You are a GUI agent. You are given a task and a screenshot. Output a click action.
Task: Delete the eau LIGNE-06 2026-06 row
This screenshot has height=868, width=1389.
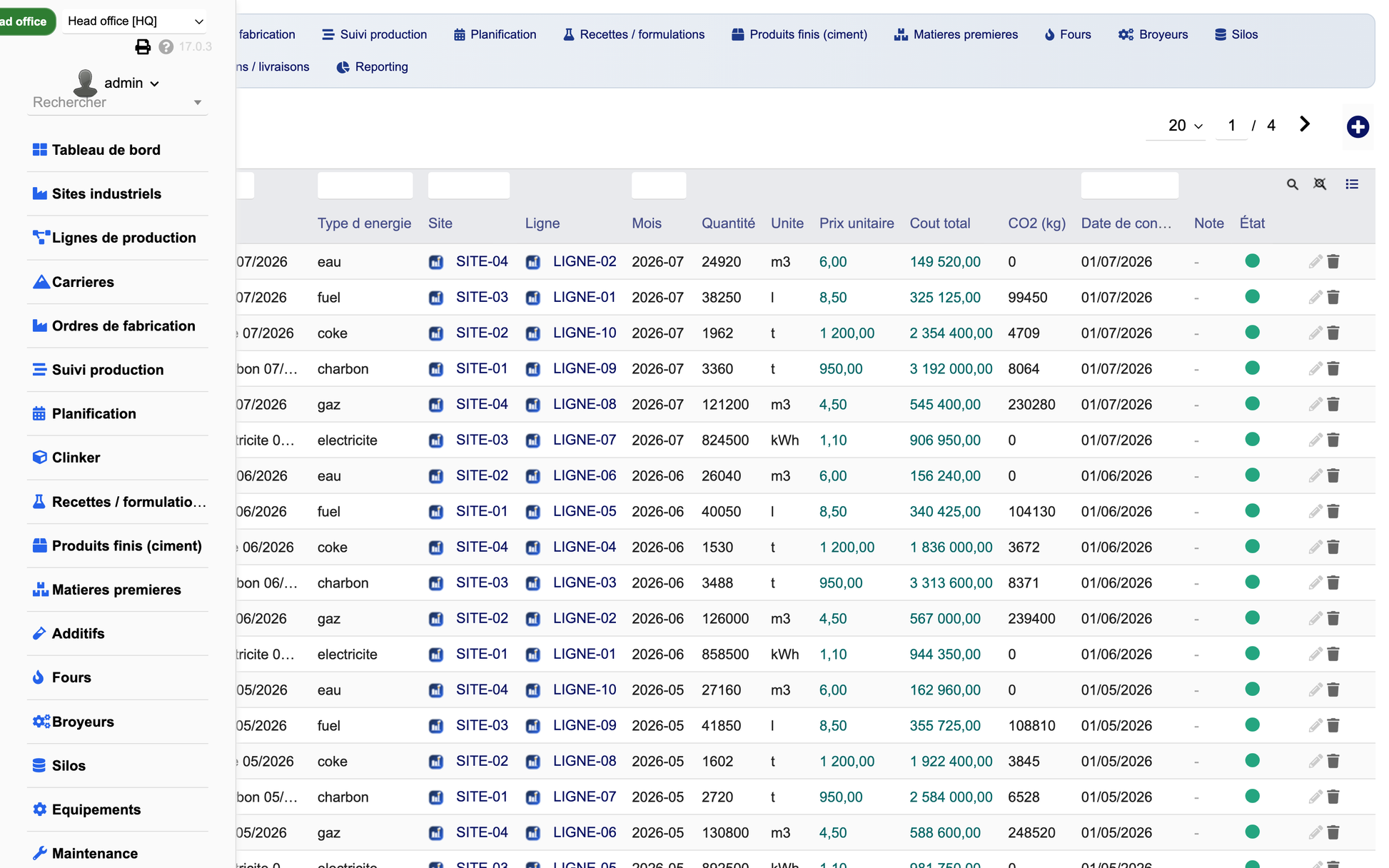point(1333,475)
